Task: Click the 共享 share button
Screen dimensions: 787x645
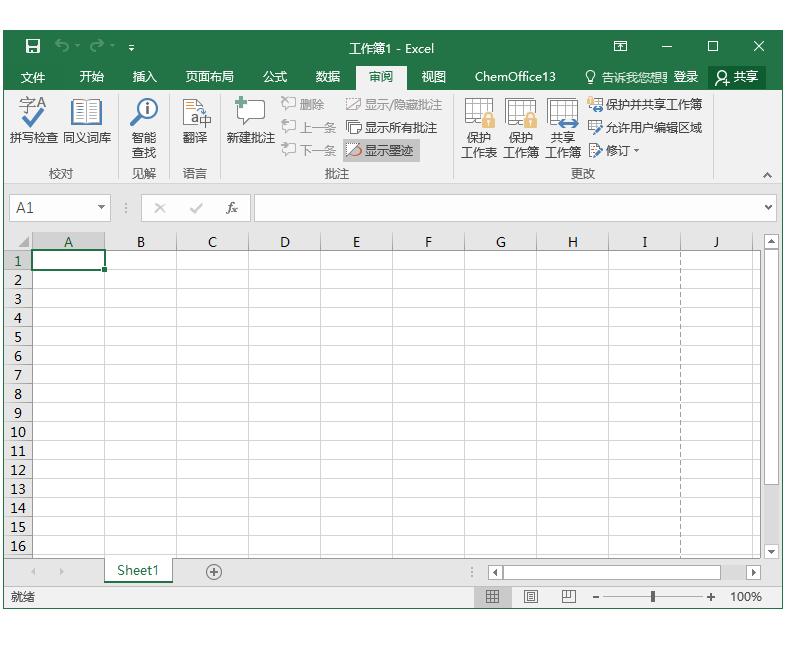Action: point(737,77)
